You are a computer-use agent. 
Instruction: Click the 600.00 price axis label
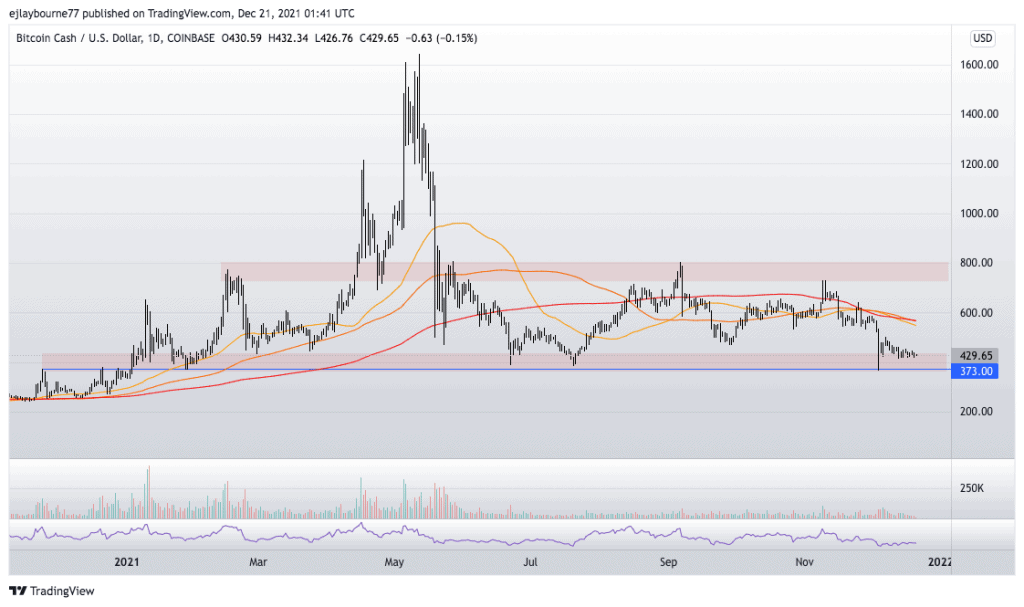pyautogui.click(x=976, y=312)
